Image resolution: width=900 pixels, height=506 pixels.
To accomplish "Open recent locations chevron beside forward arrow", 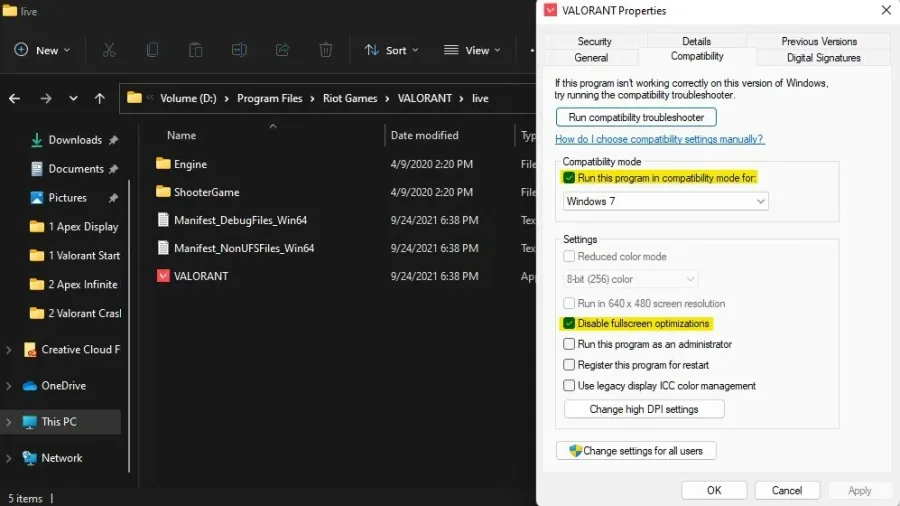I will click(73, 99).
